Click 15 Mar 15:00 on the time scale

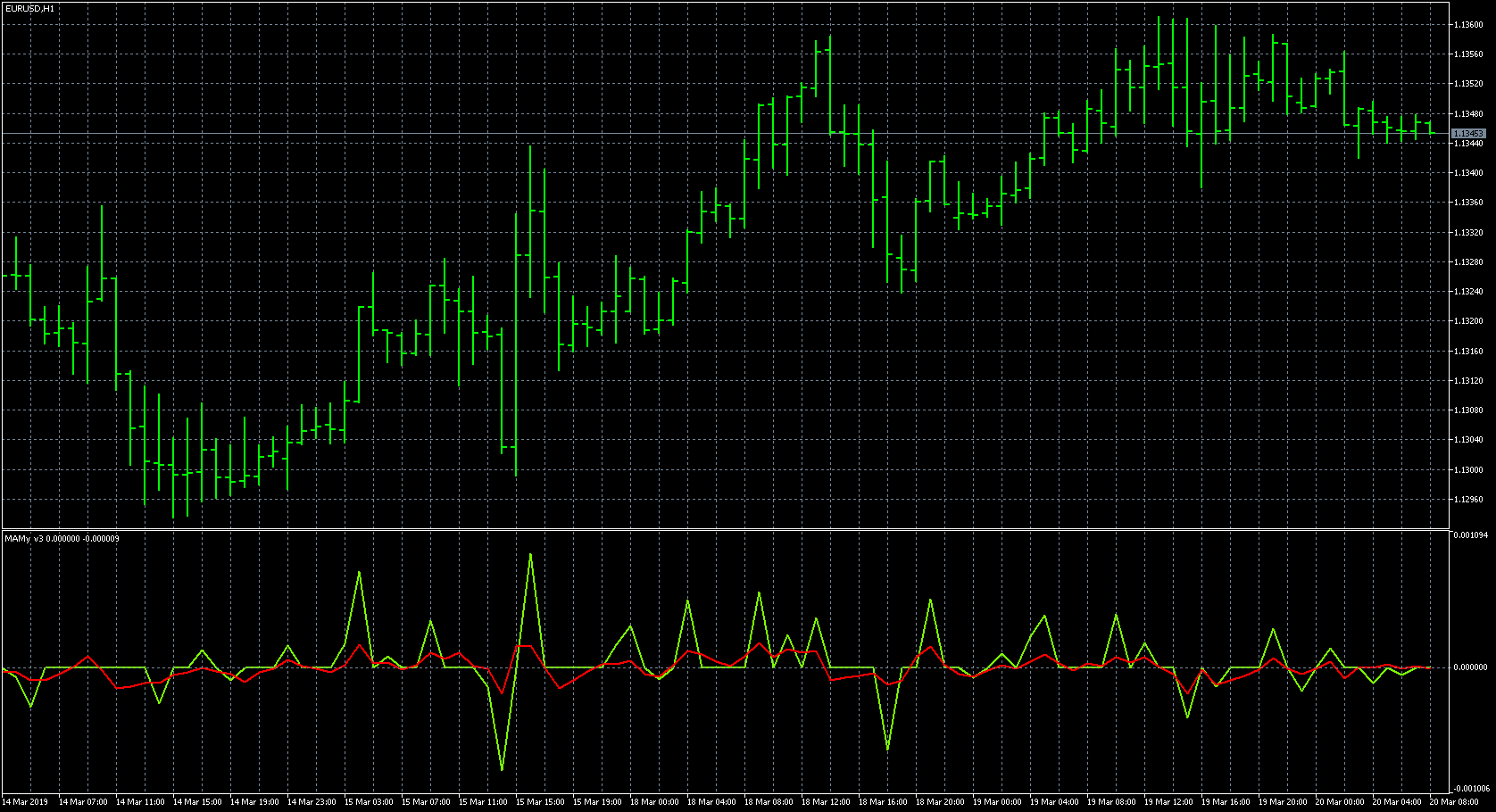point(540,802)
